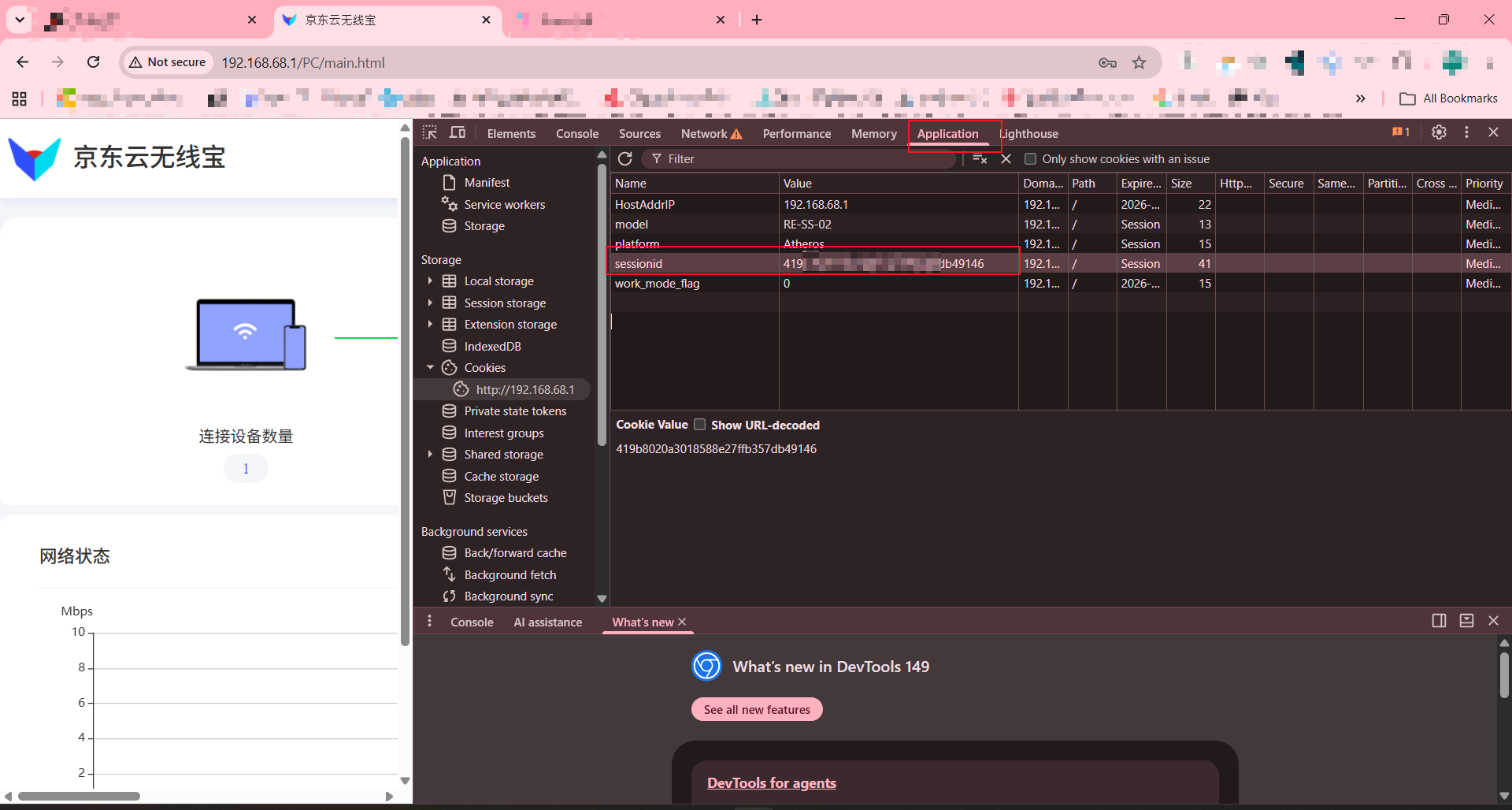
Task: Open Cache storage
Action: pyautogui.click(x=501, y=476)
